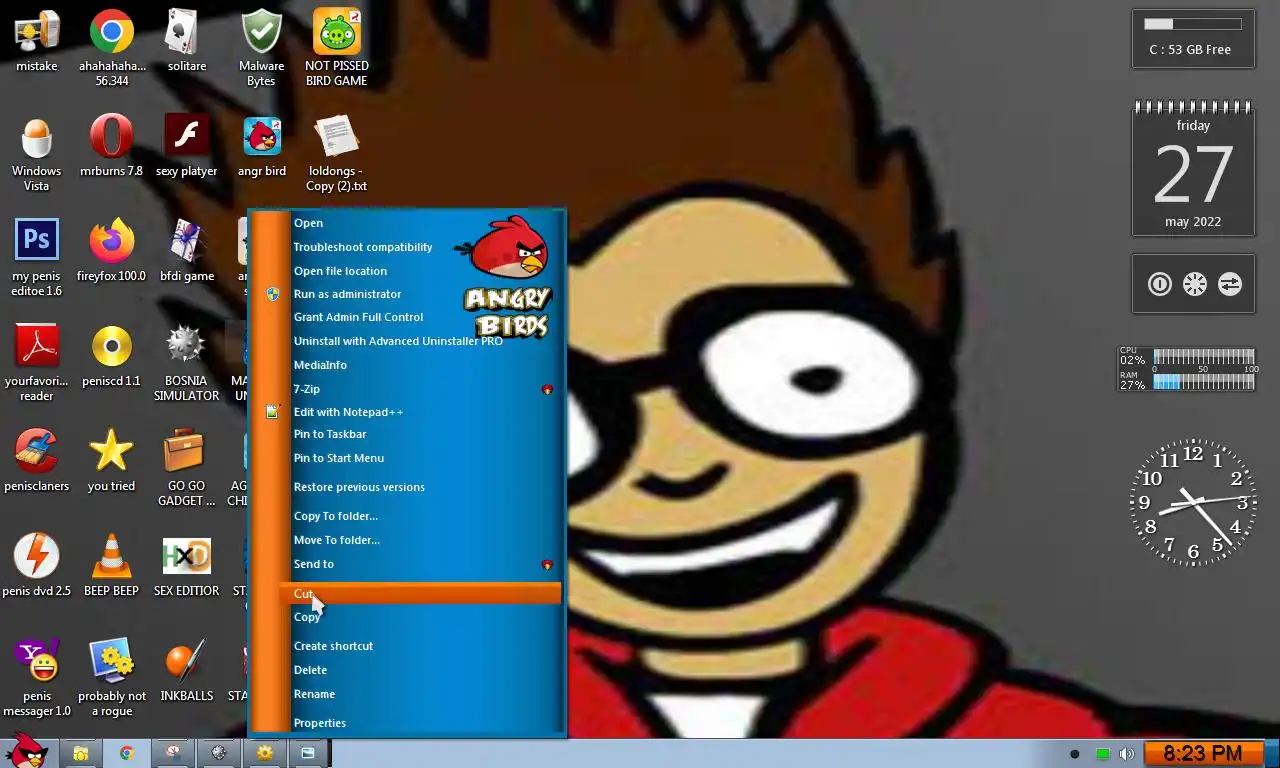The width and height of the screenshot is (1280, 768).
Task: Choose Open file location
Action: pos(421,271)
